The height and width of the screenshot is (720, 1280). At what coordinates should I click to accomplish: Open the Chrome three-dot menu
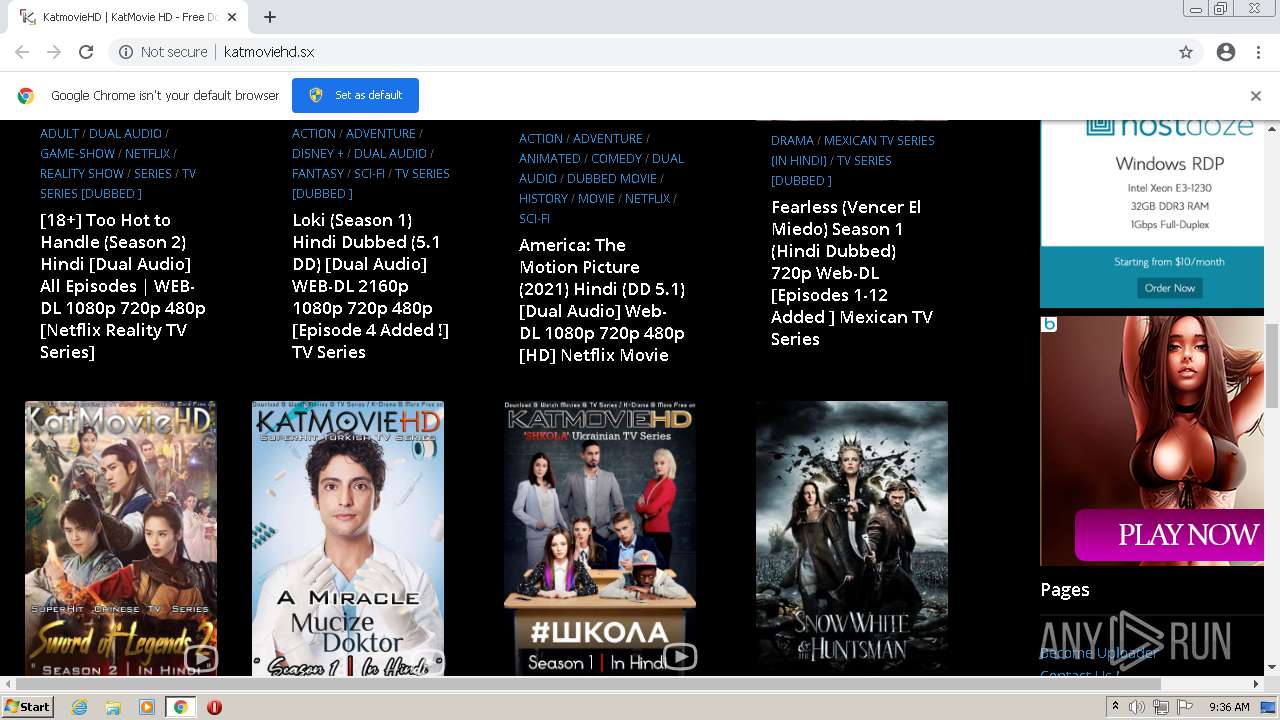1258,52
